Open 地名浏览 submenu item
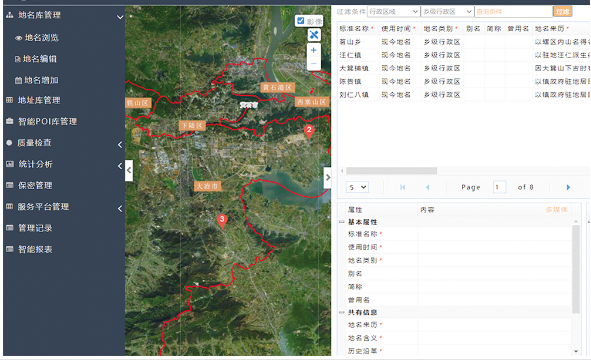591x360 pixels. point(41,38)
